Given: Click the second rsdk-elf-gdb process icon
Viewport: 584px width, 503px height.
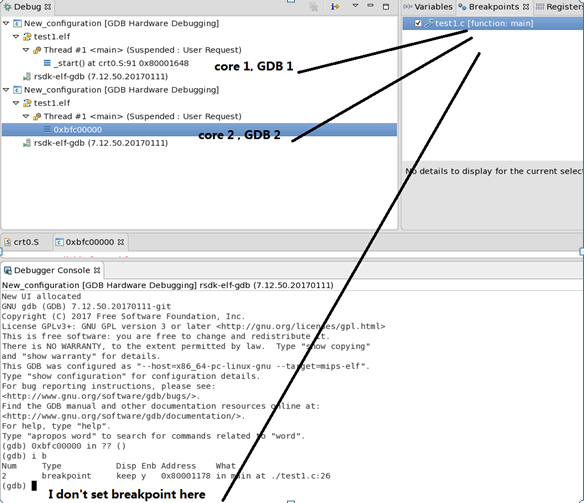Looking at the screenshot, I should 27,143.
